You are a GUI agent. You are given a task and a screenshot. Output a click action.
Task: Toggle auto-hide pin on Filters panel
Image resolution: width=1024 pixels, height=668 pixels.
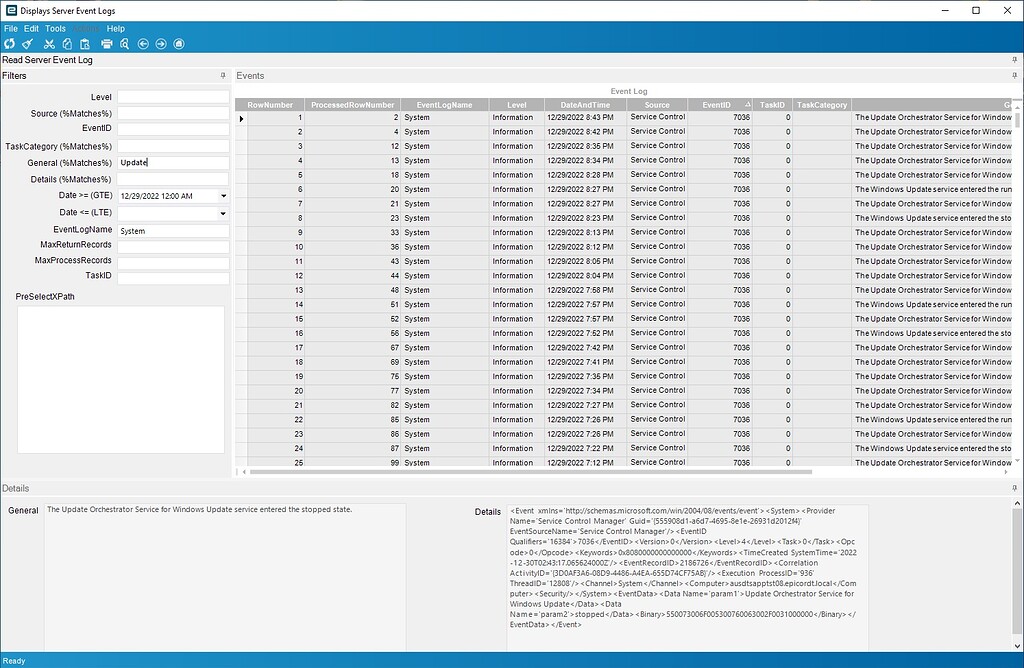pyautogui.click(x=221, y=76)
